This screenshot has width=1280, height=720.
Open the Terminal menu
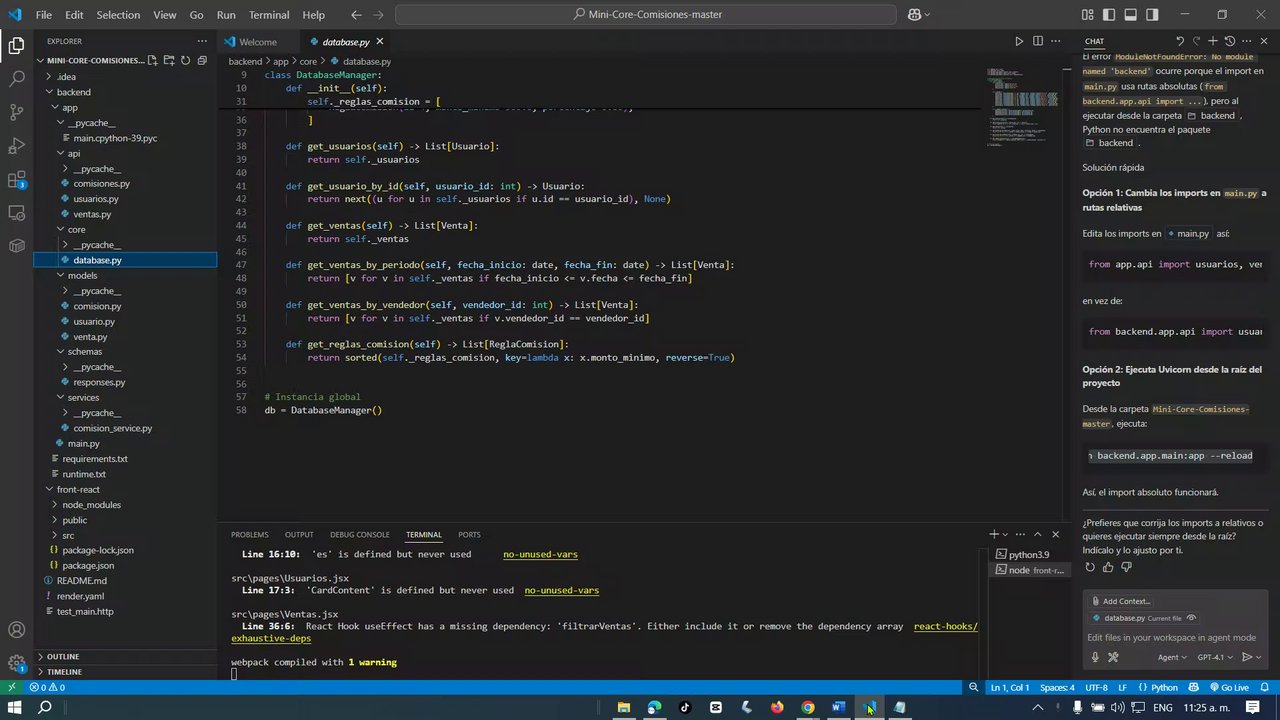coord(268,15)
